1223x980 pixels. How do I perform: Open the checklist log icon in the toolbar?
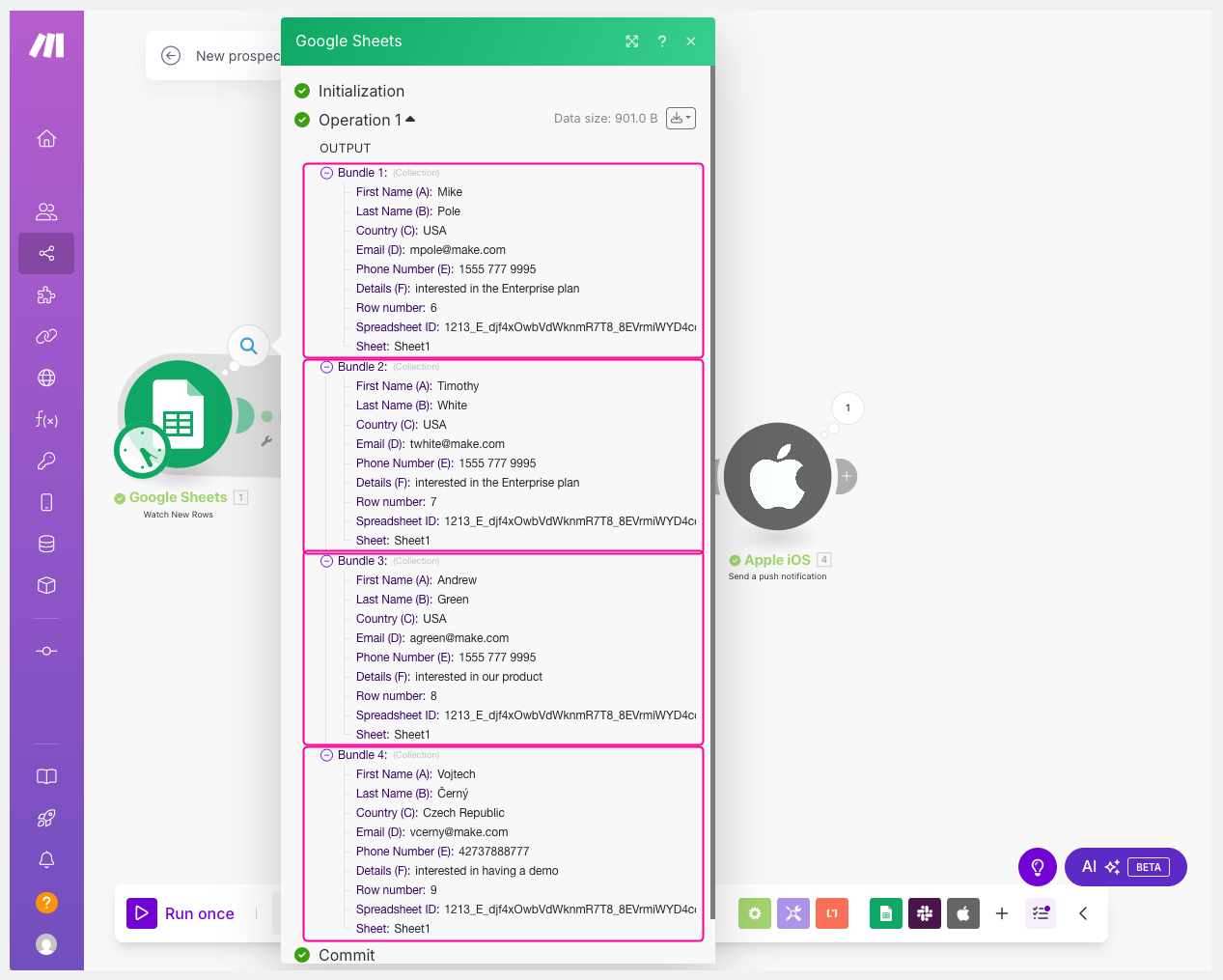1041,913
